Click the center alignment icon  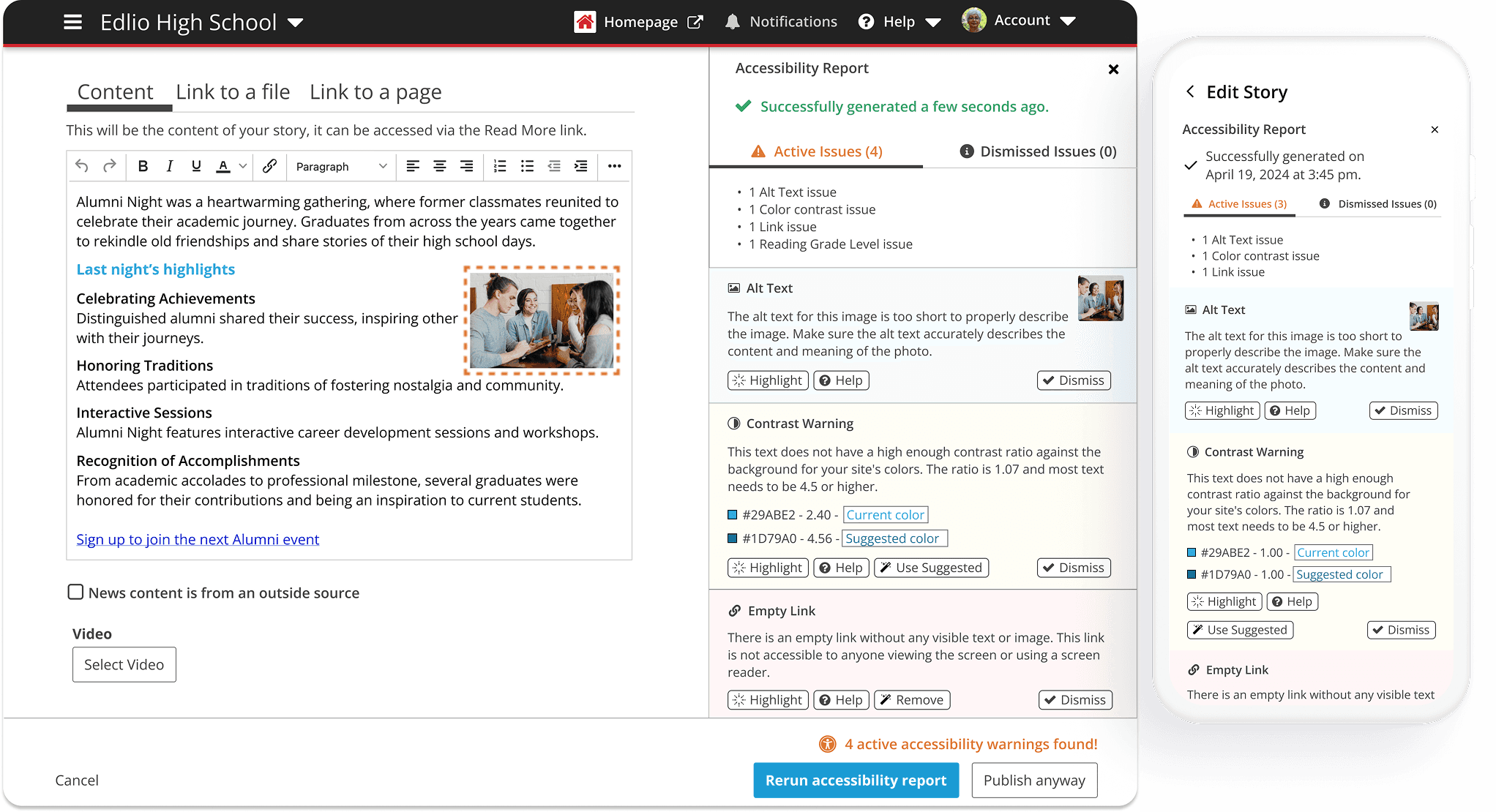(440, 166)
